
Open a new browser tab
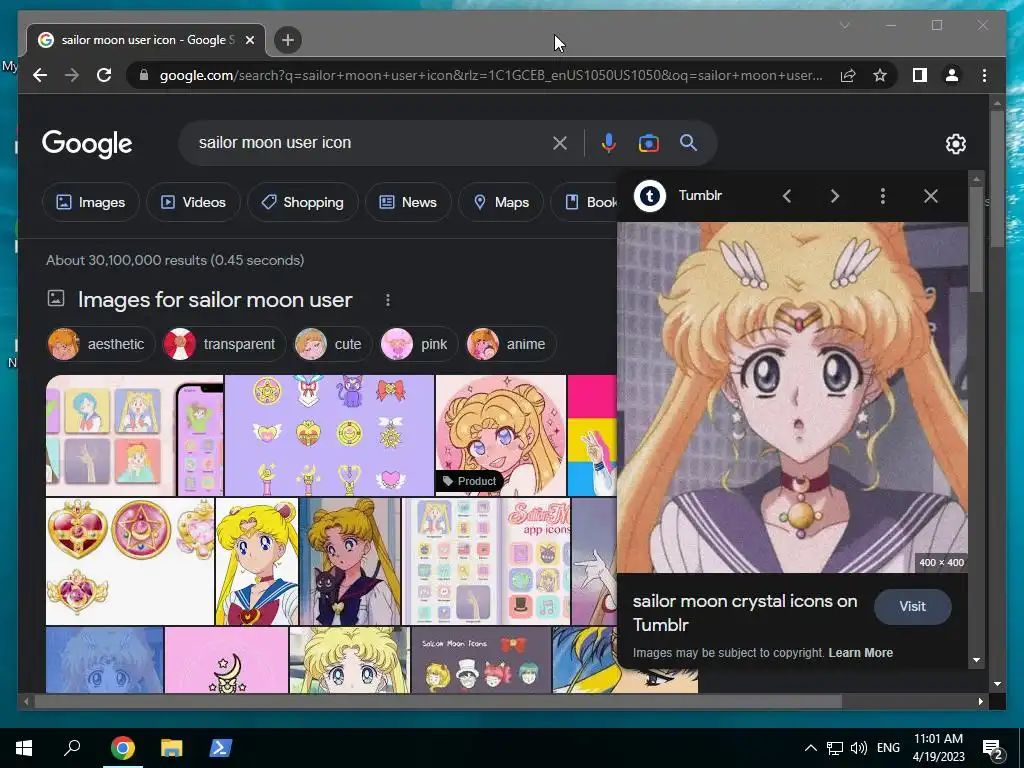pos(287,40)
